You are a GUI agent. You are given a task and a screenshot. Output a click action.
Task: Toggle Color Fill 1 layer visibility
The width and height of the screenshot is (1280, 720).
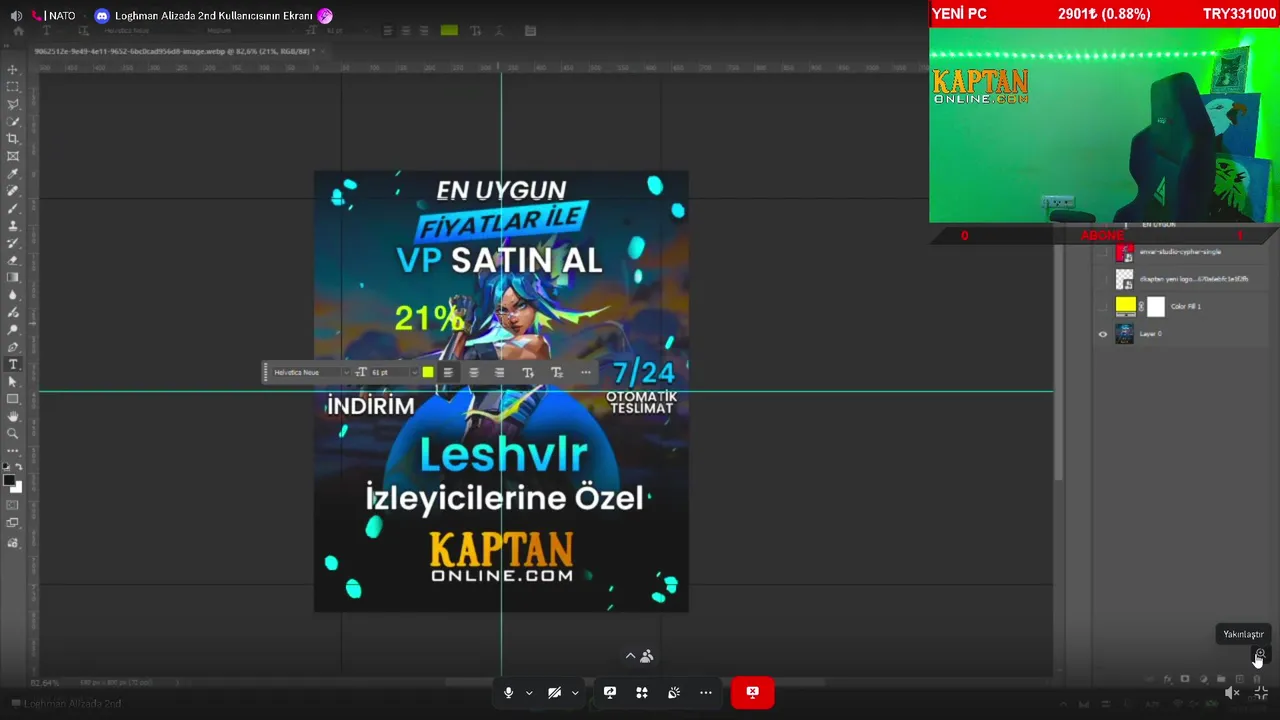[1103, 306]
